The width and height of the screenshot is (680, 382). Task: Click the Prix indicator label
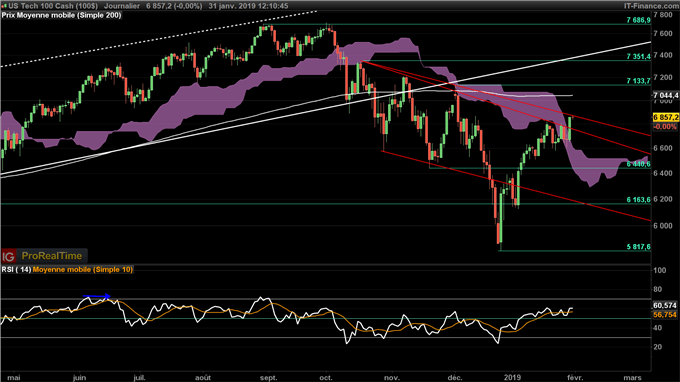click(8, 15)
